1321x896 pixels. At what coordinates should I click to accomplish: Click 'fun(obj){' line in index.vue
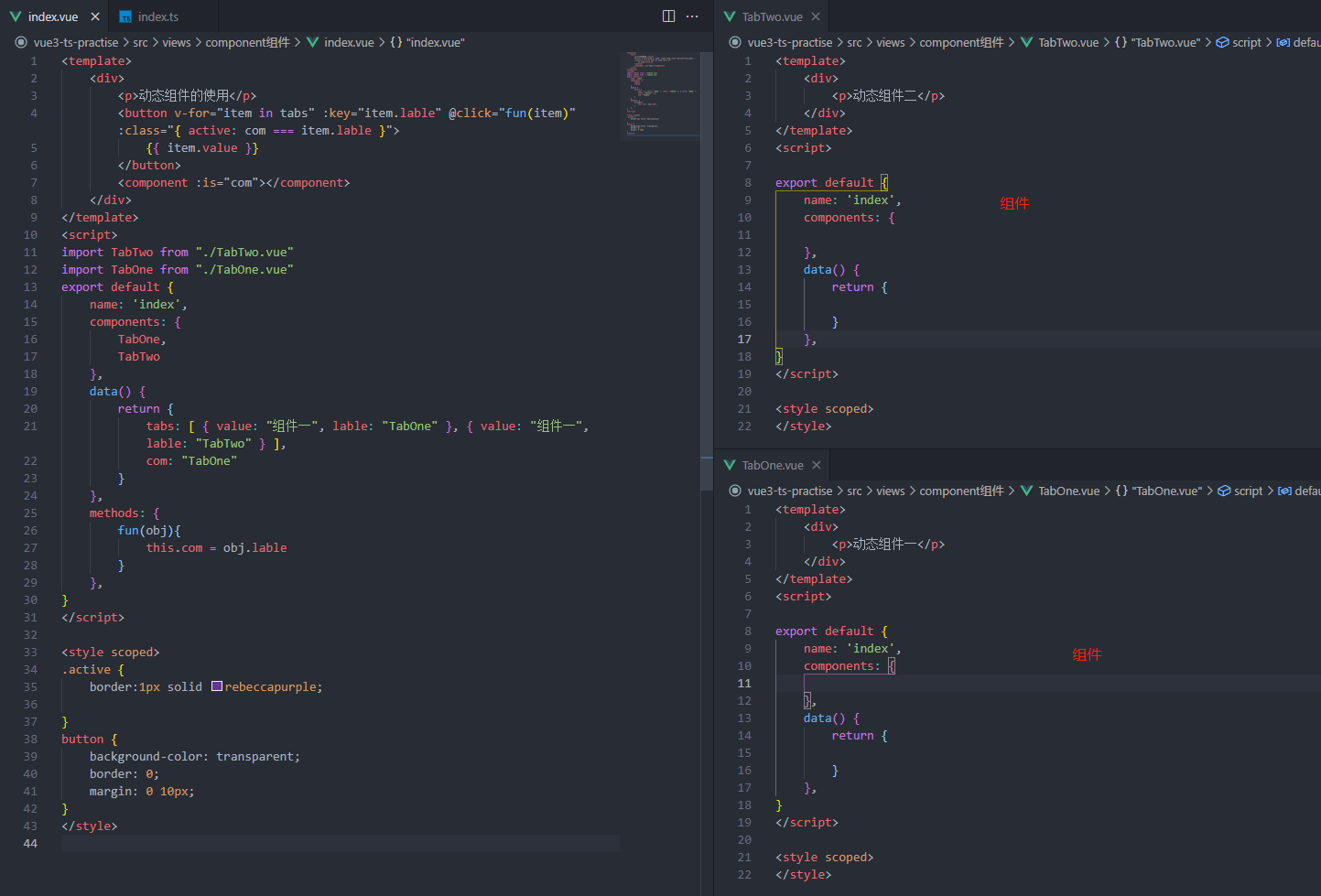pyautogui.click(x=149, y=530)
